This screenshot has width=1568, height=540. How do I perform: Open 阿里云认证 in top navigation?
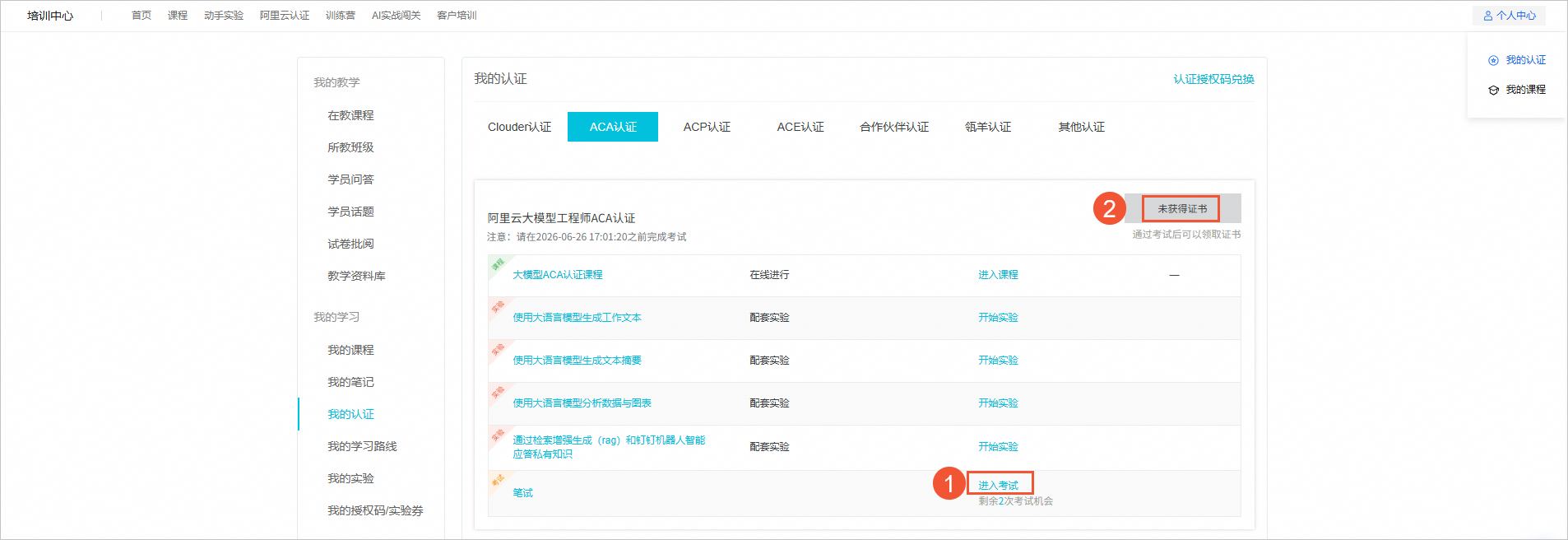285,16
